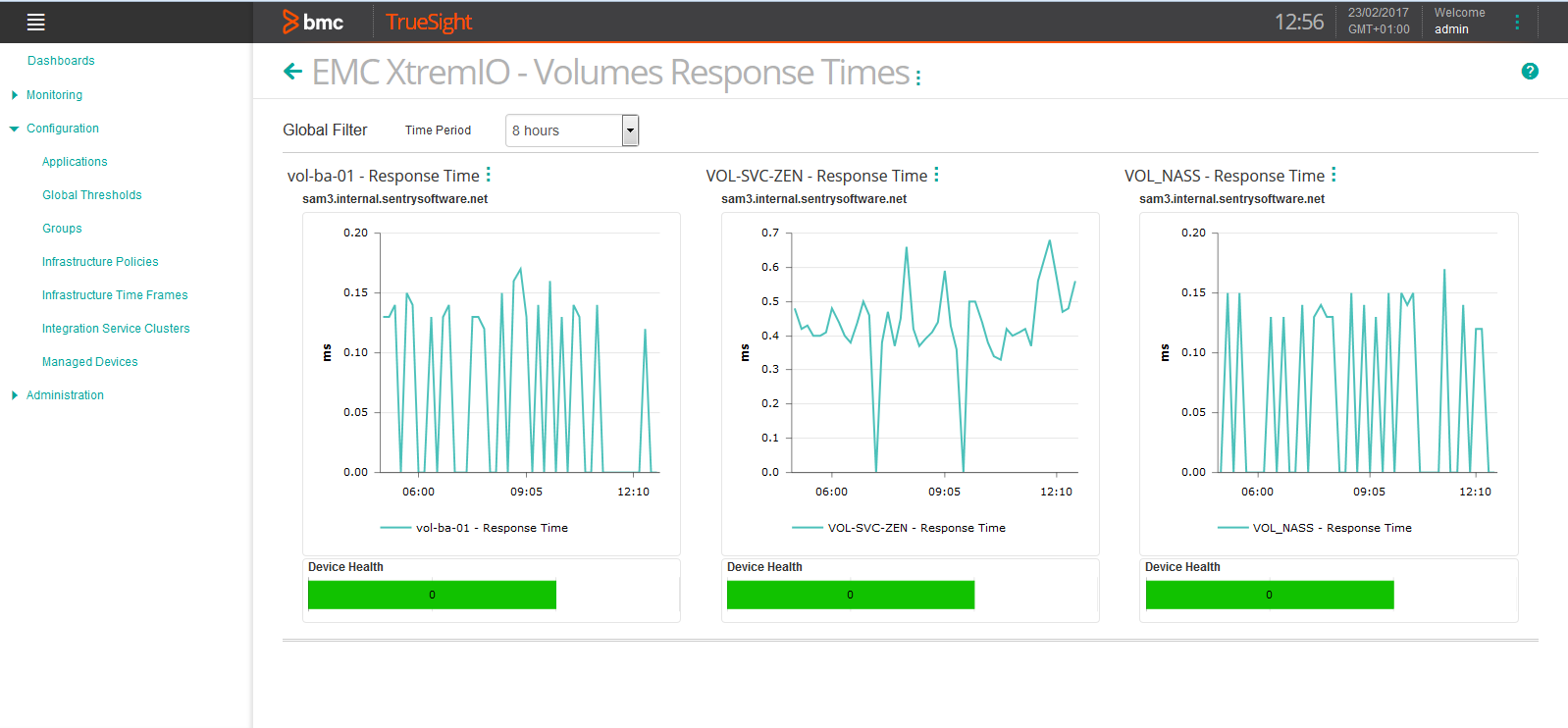Toggle VOL-SVC-ZEN legend series visibility
Screen dimensions: 1568x728
pos(899,528)
